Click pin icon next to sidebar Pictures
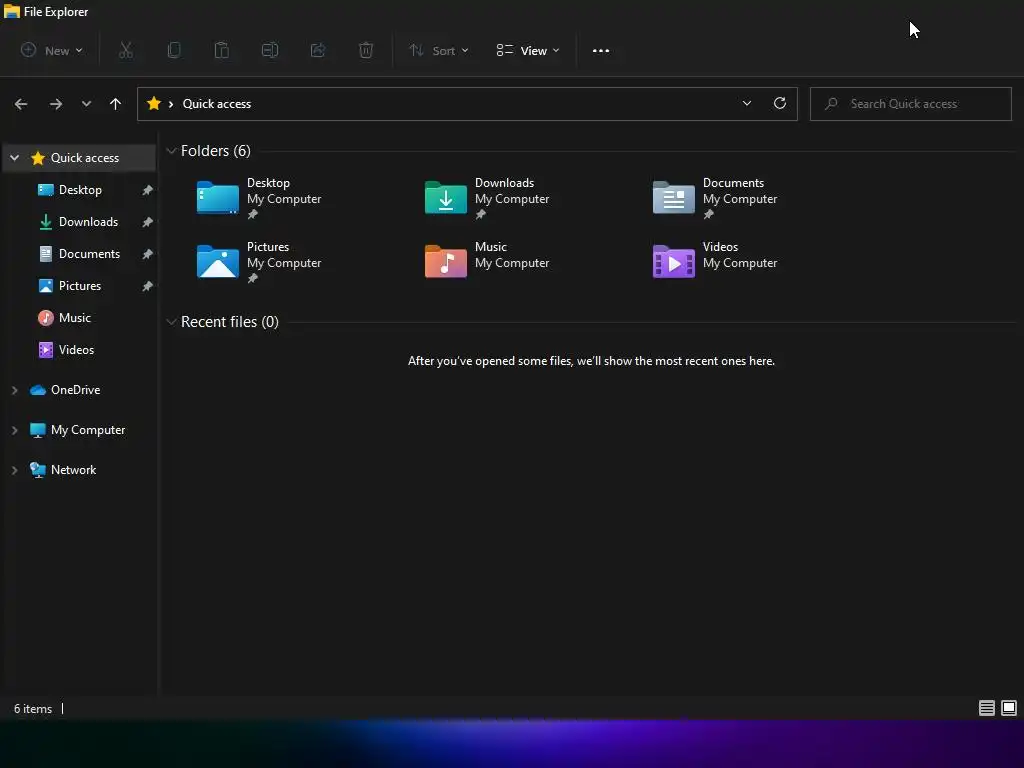1024x768 pixels. [148, 286]
